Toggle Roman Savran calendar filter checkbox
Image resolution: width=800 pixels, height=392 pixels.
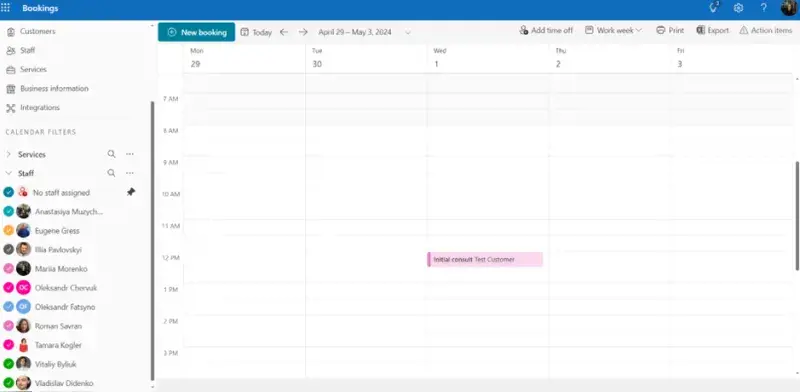[x=8, y=326]
